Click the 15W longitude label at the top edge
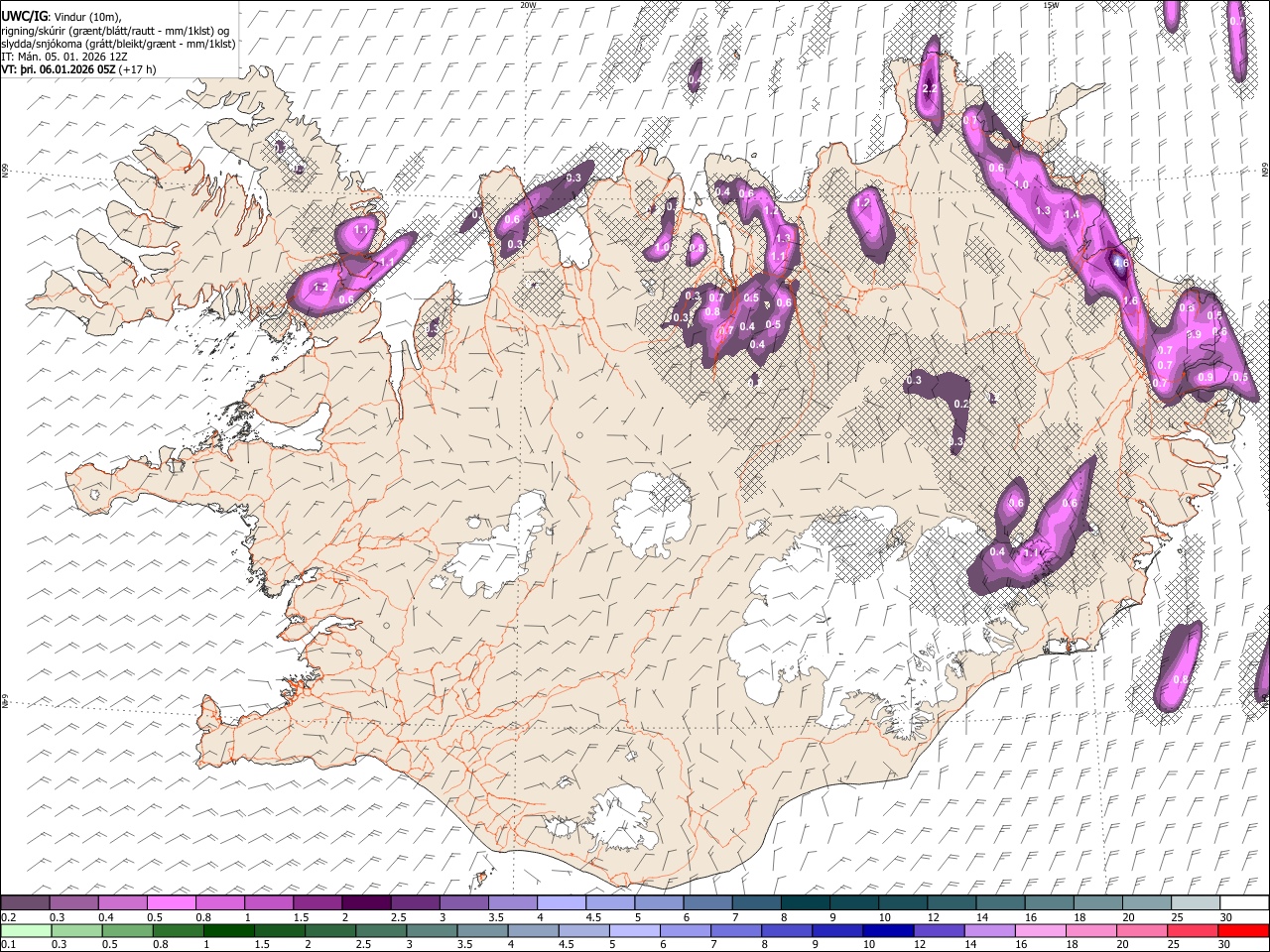 [1050, 5]
